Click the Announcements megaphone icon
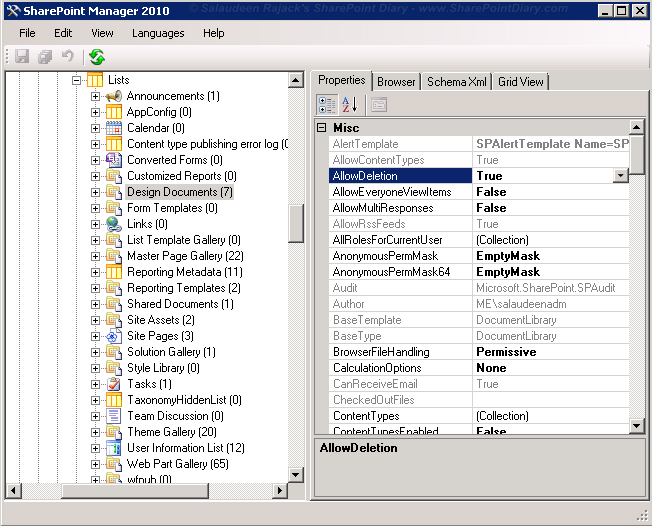Viewport: 652px width, 526px height. [x=114, y=96]
